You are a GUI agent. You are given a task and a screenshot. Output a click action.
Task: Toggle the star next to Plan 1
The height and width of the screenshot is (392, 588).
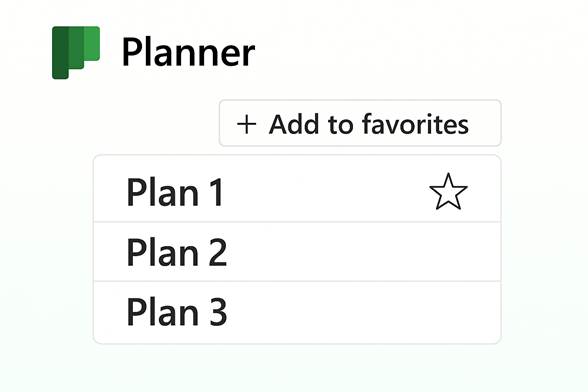(x=448, y=192)
